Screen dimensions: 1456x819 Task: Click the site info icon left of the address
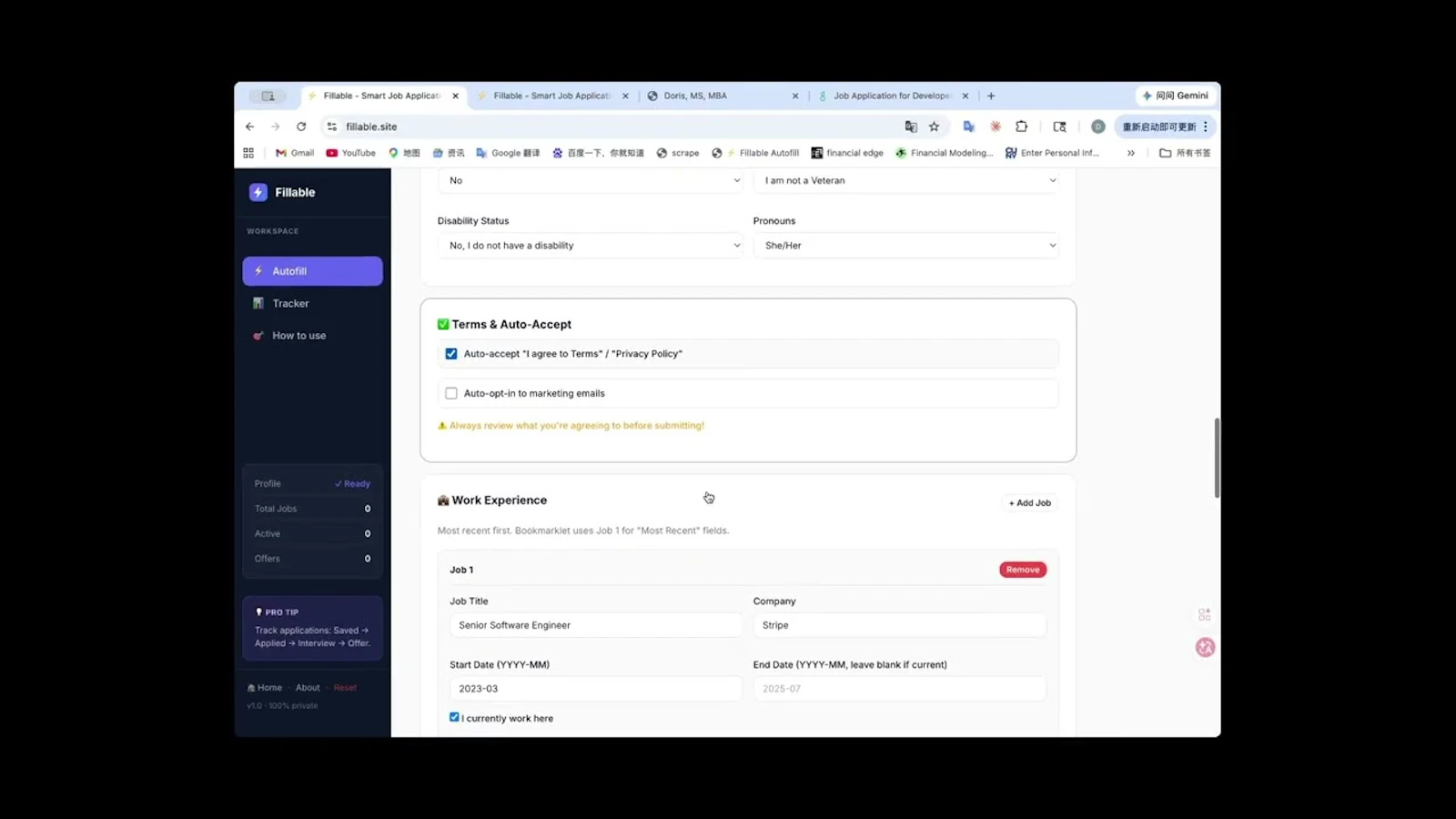[331, 126]
